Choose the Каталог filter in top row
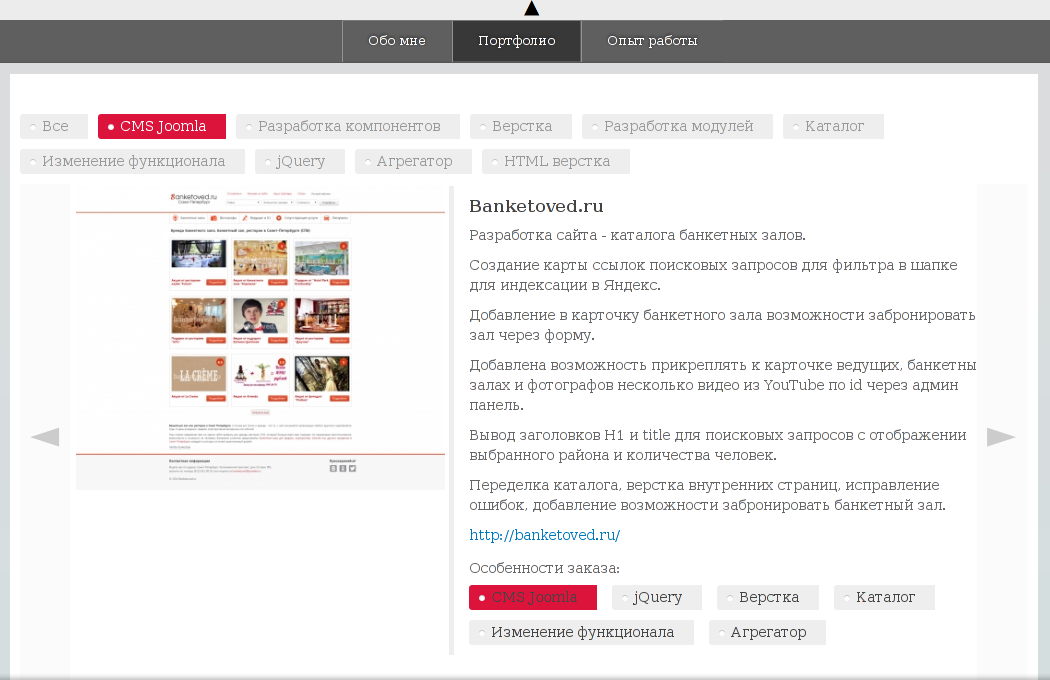 (x=833, y=126)
